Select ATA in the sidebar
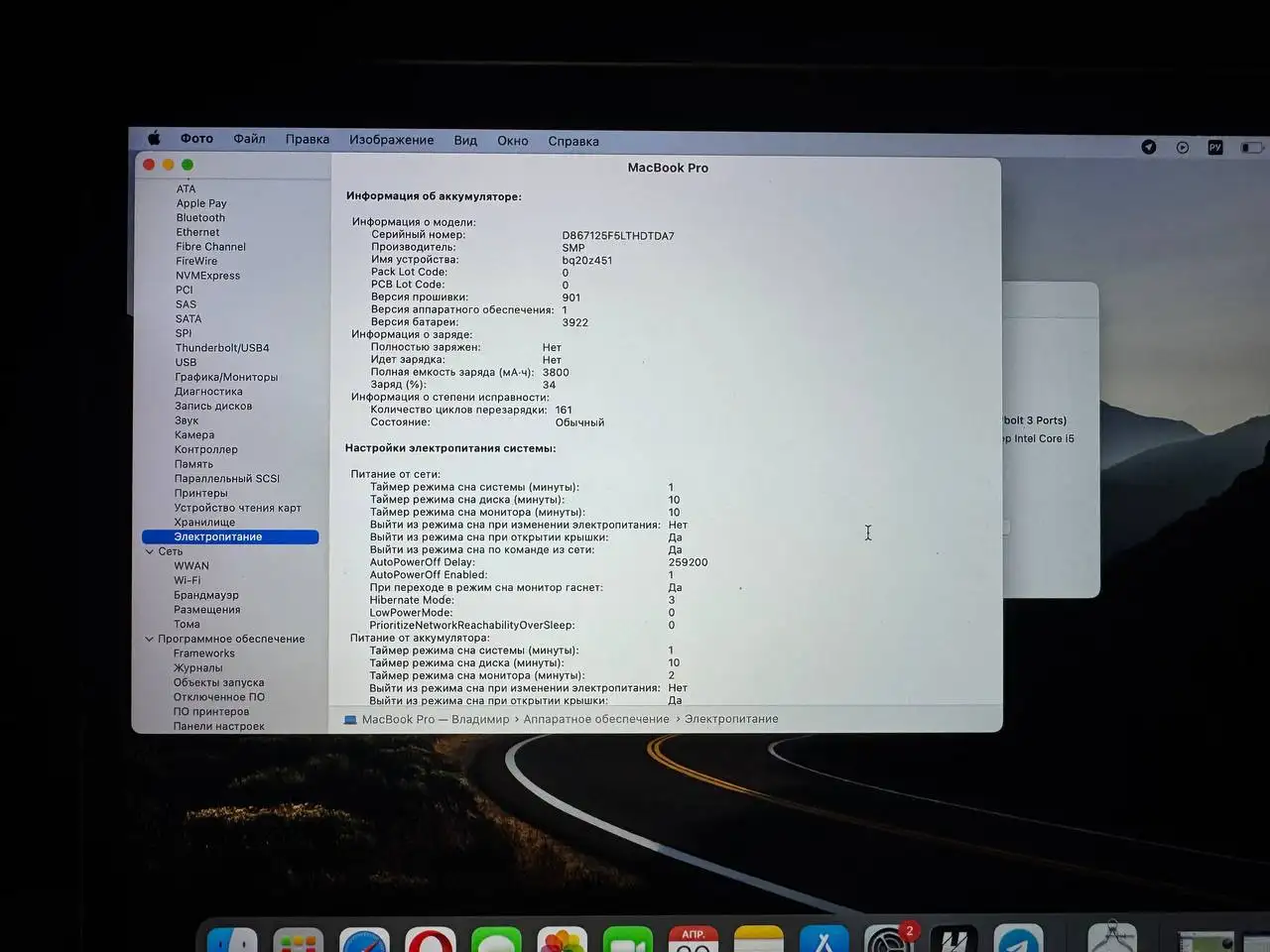This screenshot has width=1270, height=952. (x=187, y=188)
